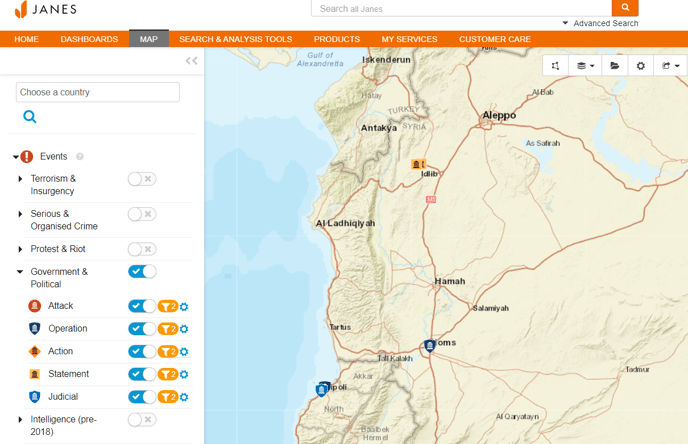
Task: Expand Terrorism & Insurgency category arrow
Action: click(x=20, y=179)
